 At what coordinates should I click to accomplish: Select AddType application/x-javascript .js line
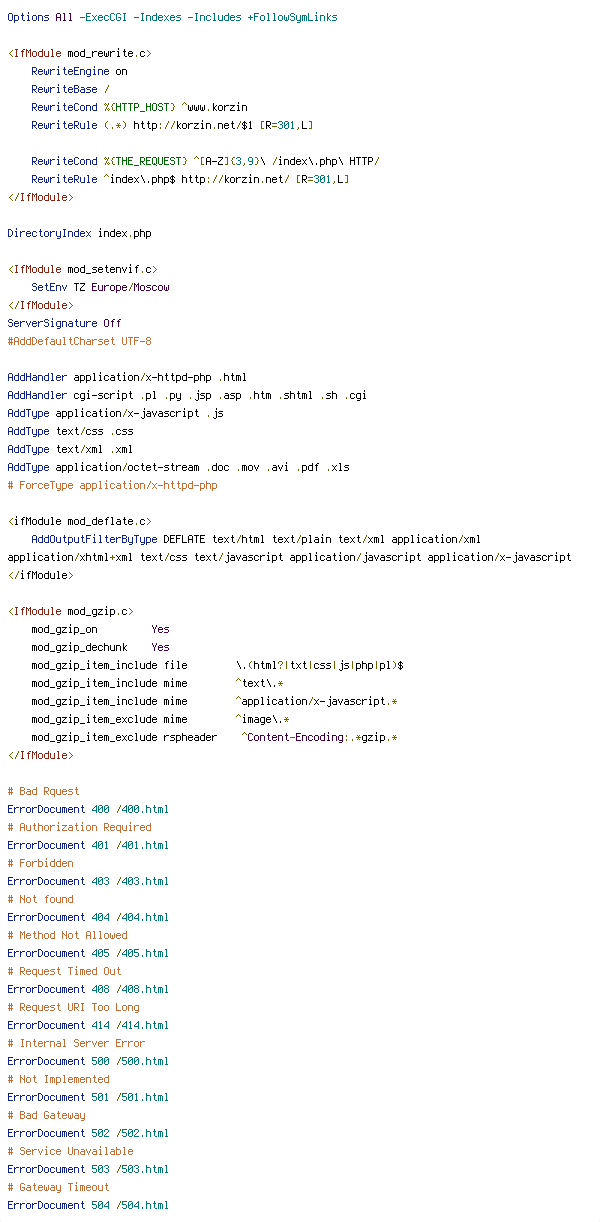115,413
